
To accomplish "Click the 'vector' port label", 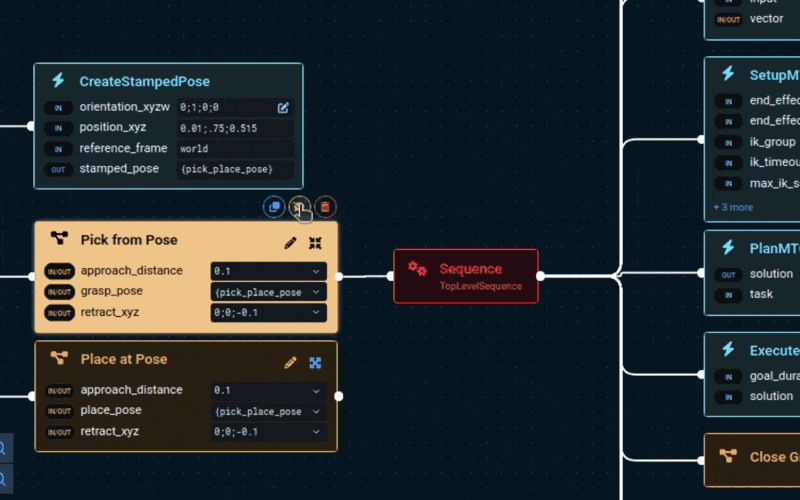I will [766, 18].
